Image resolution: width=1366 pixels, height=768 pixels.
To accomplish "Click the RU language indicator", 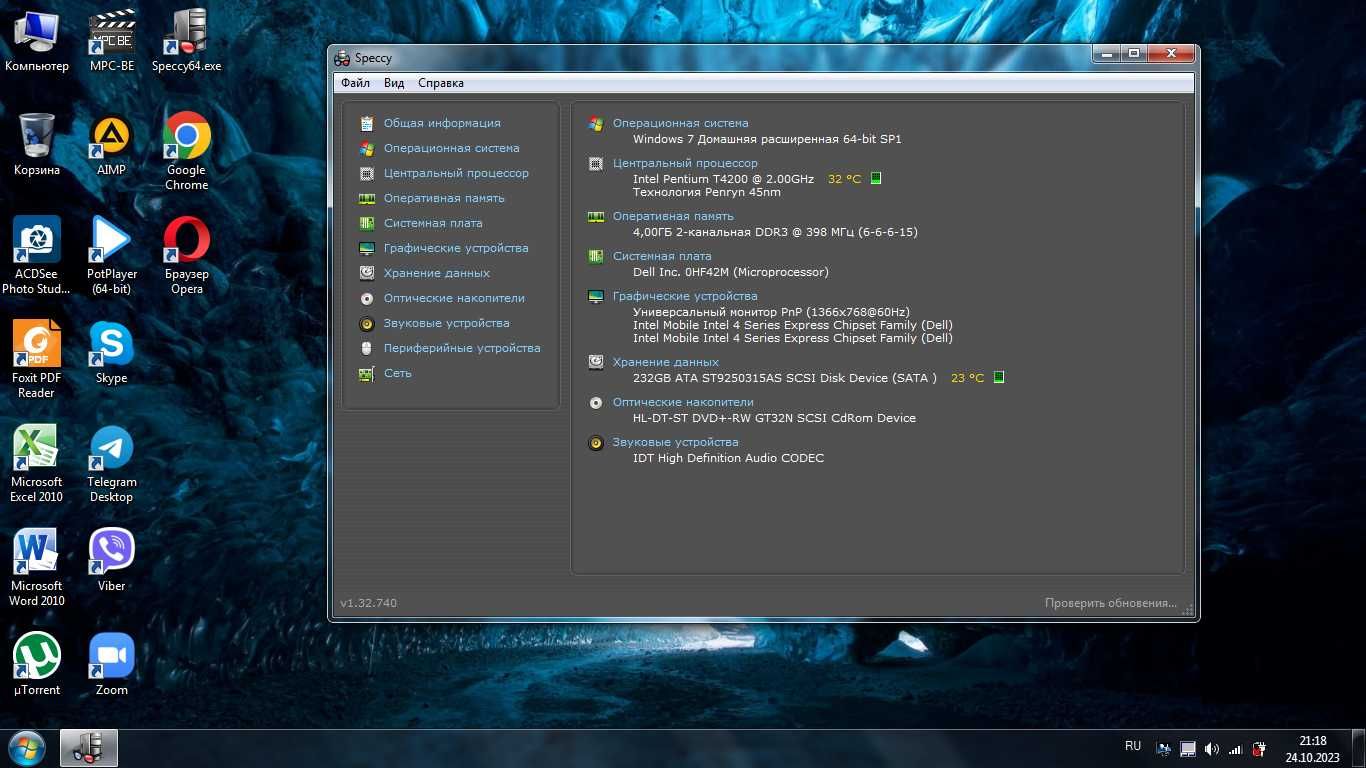I will 1133,746.
